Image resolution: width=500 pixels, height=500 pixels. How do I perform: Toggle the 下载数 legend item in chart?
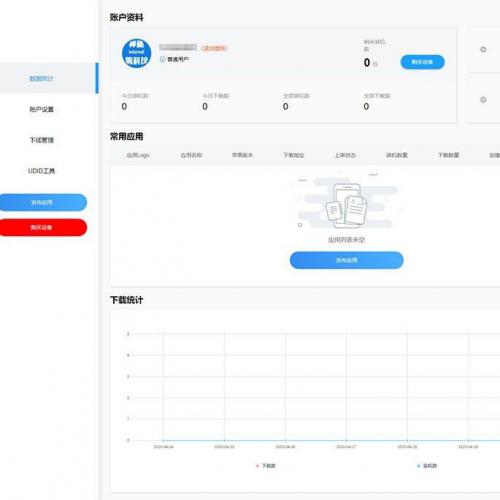point(266,466)
